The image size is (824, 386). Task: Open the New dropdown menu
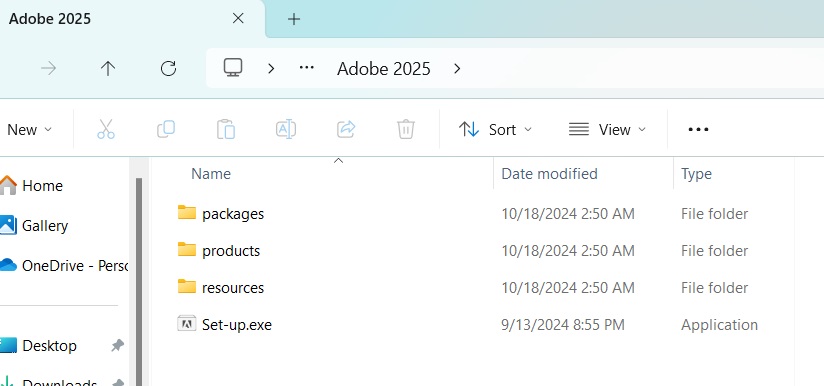29,130
